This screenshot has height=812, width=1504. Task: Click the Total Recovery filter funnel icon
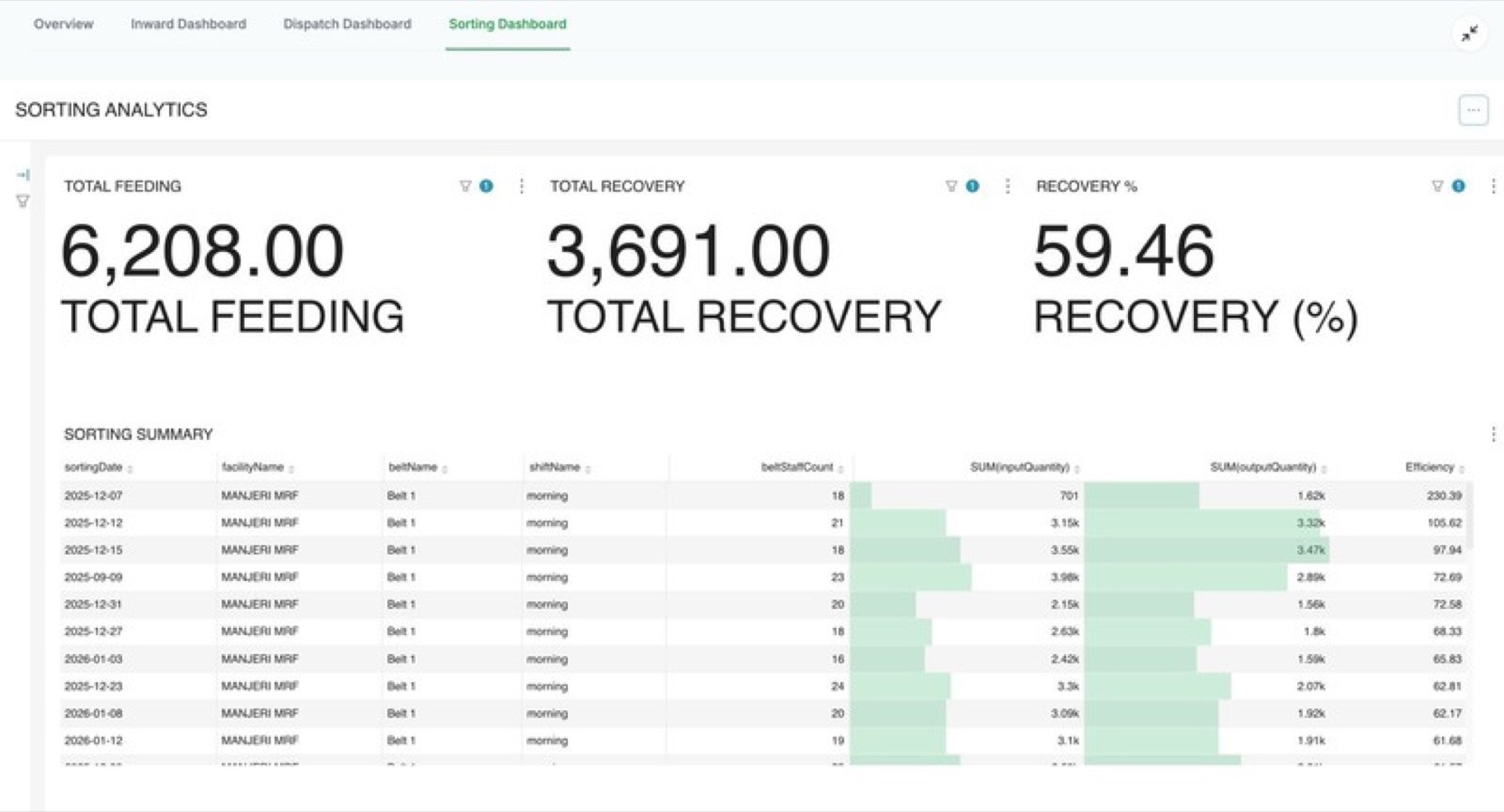[x=952, y=186]
